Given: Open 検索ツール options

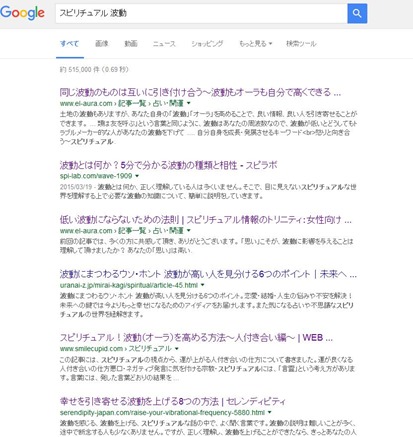Looking at the screenshot, I should click(x=301, y=44).
